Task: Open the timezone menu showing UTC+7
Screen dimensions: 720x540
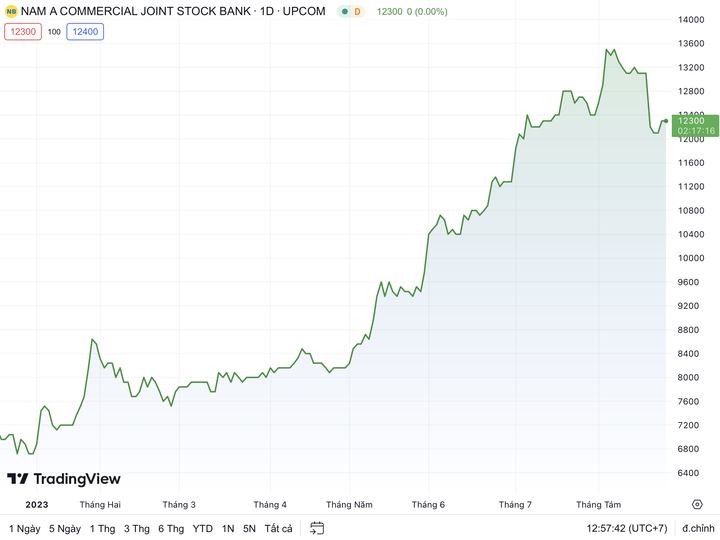Action: tap(626, 528)
